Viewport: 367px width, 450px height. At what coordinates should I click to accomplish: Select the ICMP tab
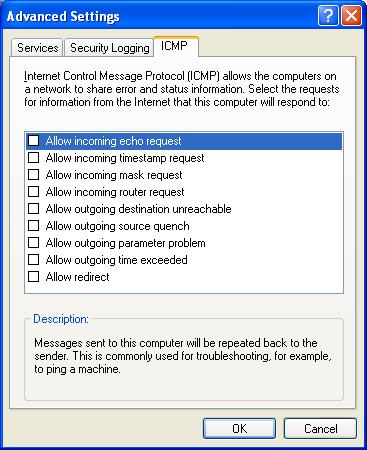(x=175, y=46)
